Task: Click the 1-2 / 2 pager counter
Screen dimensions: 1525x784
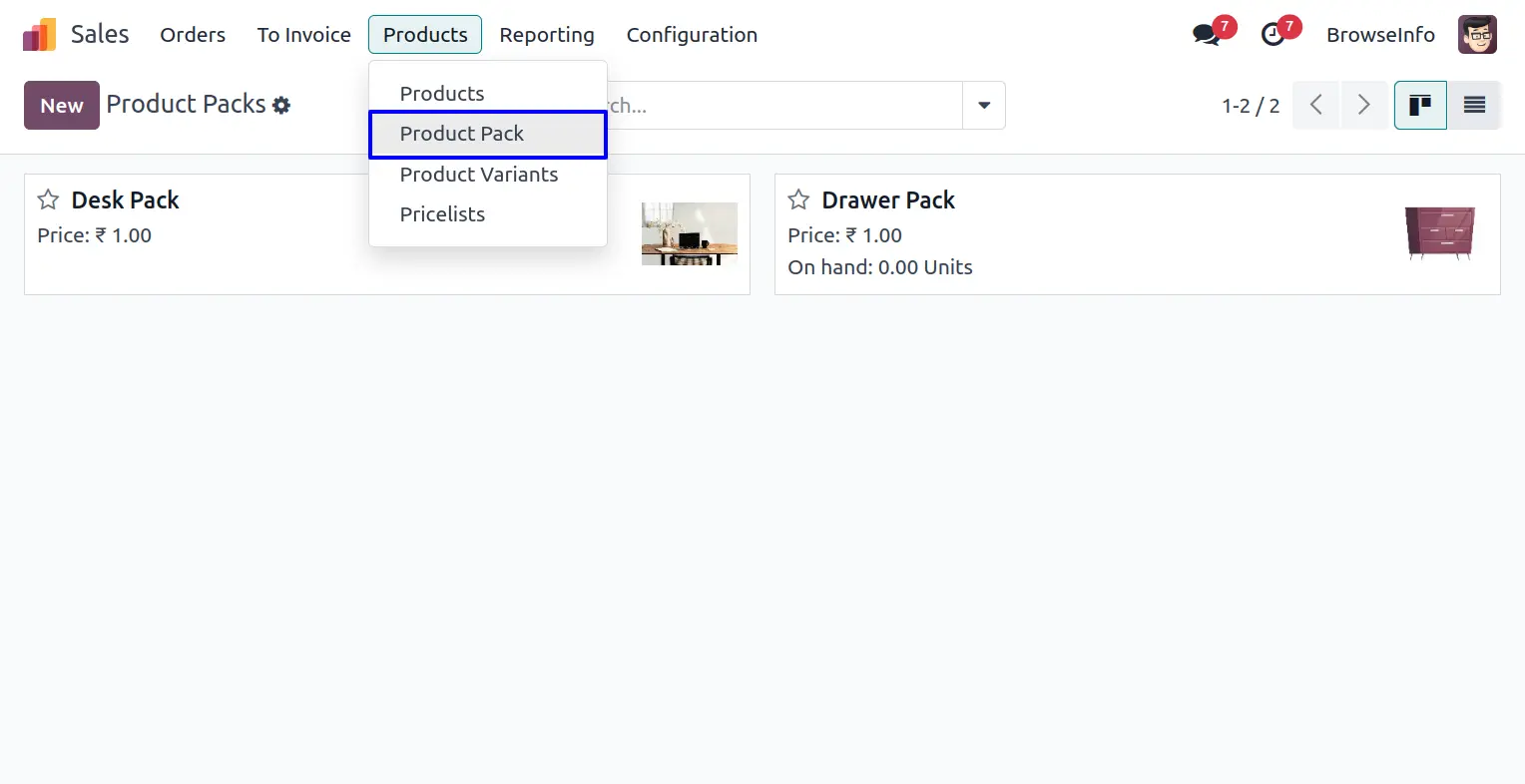Action: click(x=1250, y=106)
